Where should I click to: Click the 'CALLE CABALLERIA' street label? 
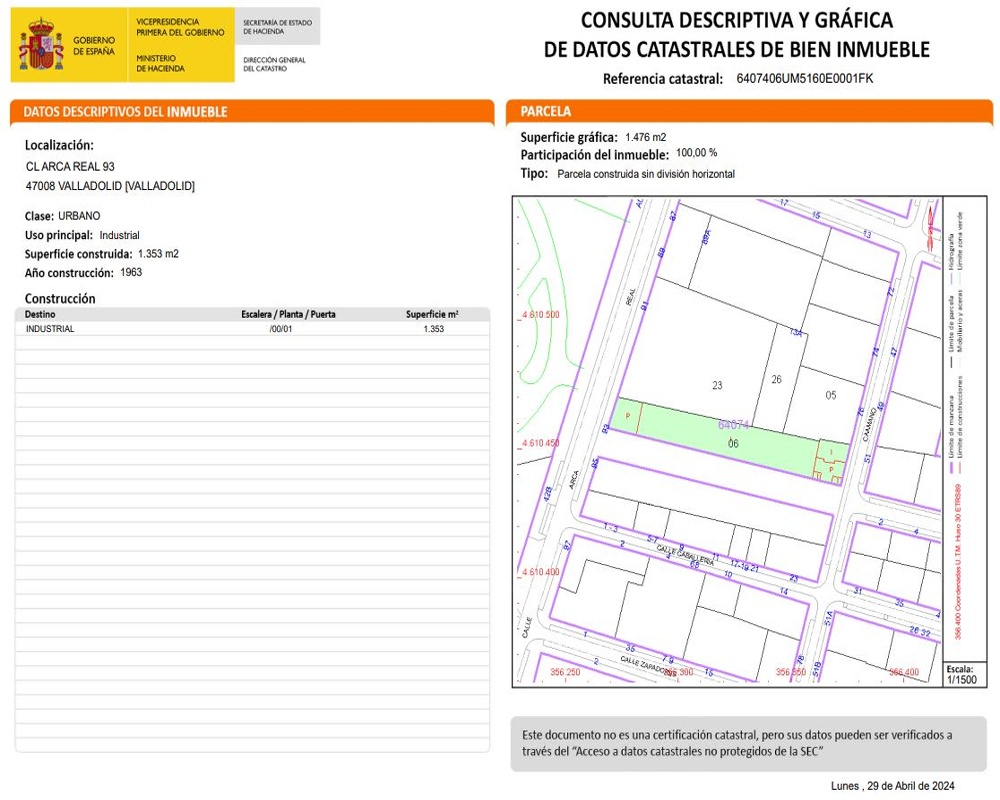click(685, 556)
